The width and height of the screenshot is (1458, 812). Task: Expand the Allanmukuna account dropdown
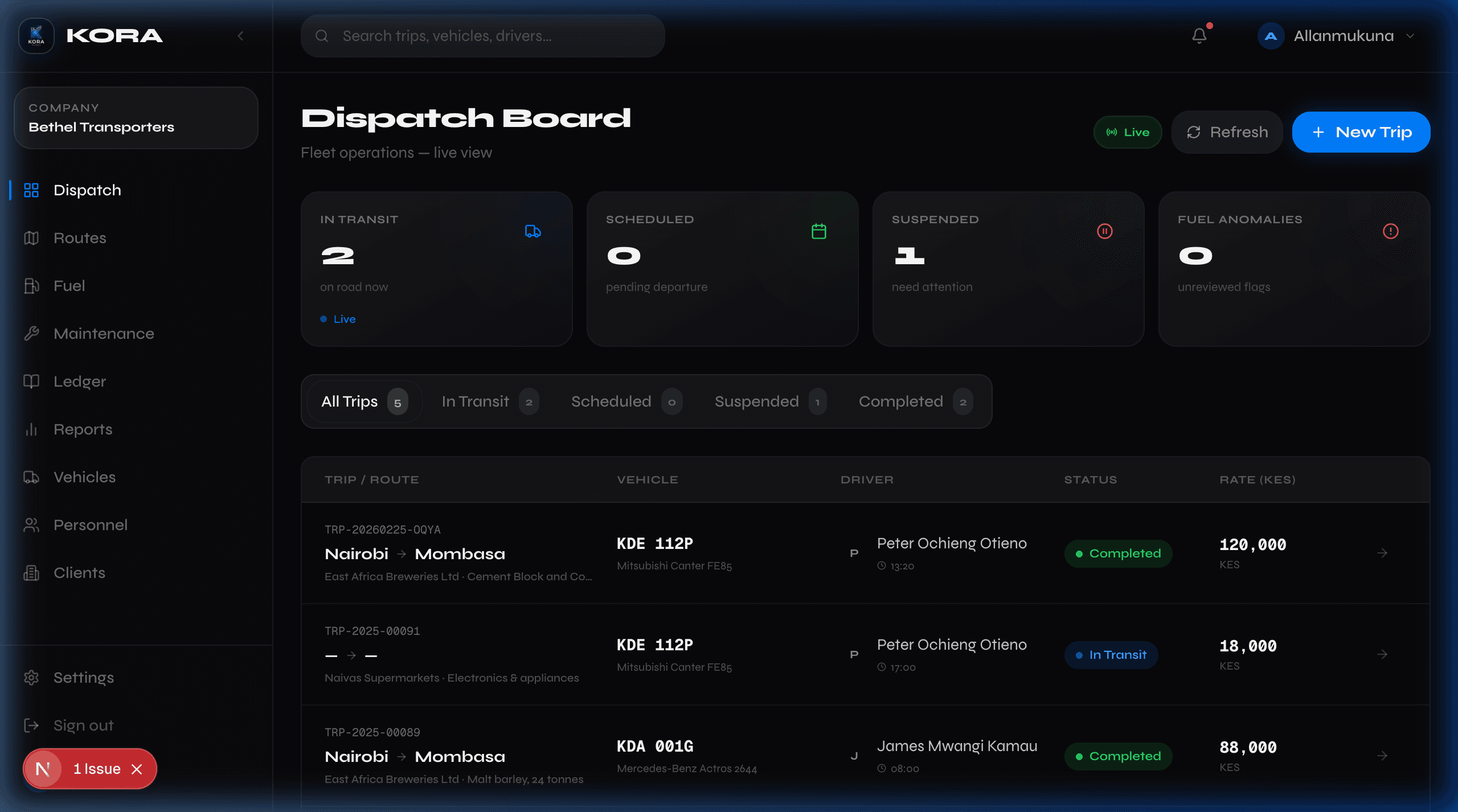pos(1410,36)
